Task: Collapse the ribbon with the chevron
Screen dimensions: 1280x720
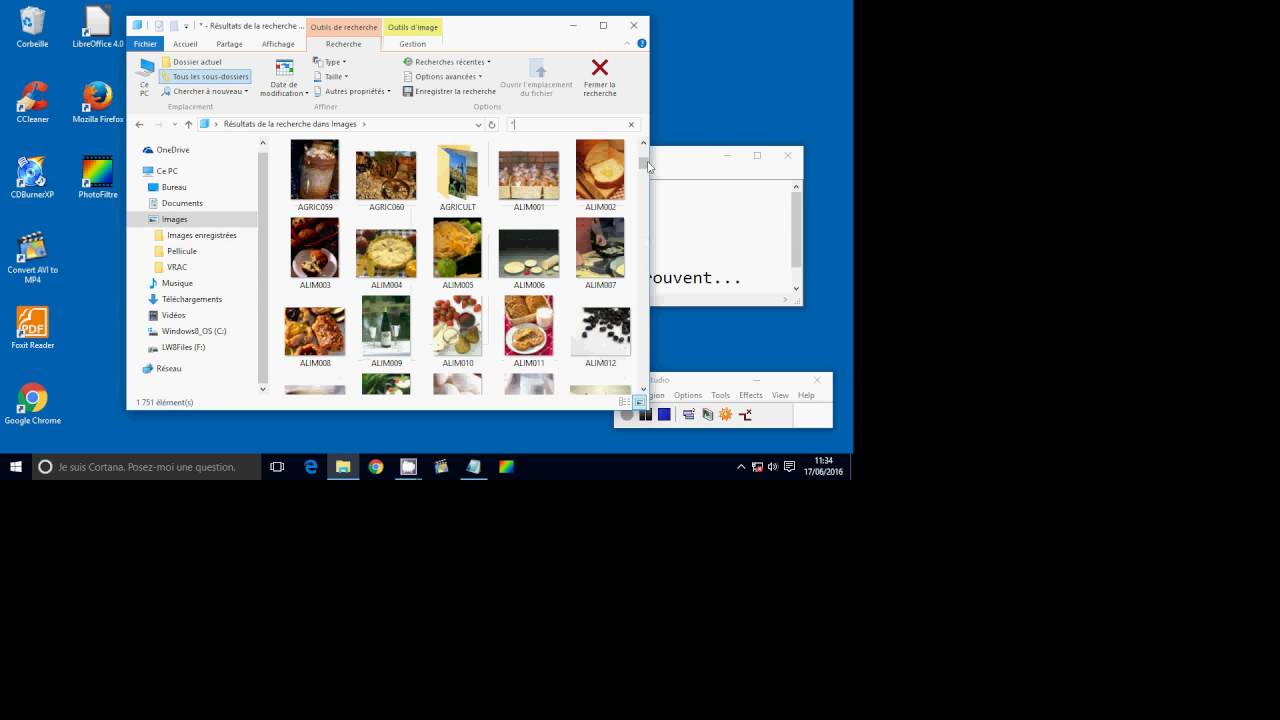Action: (x=629, y=43)
